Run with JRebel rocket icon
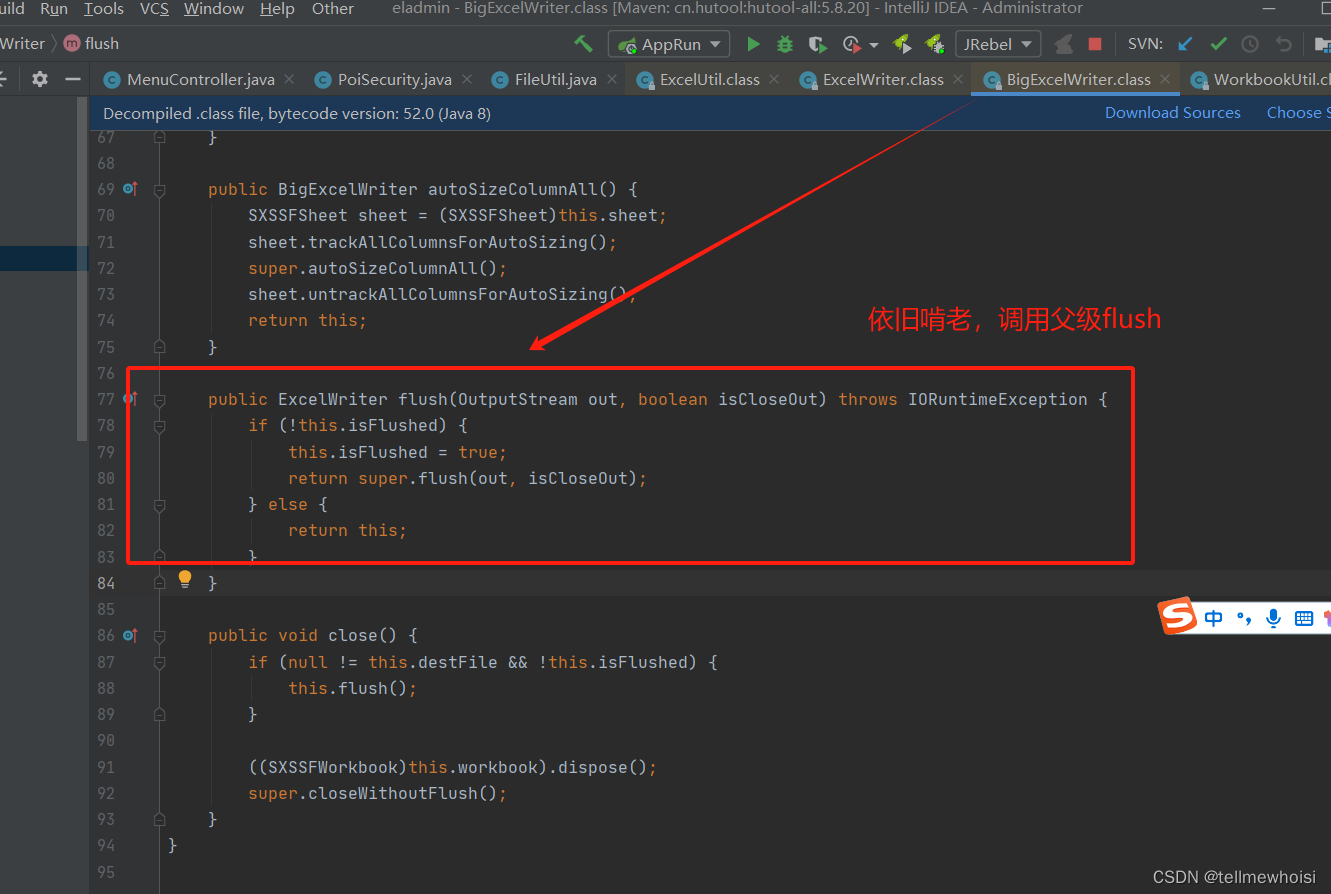Screen dimensions: 1331x894 tap(902, 44)
